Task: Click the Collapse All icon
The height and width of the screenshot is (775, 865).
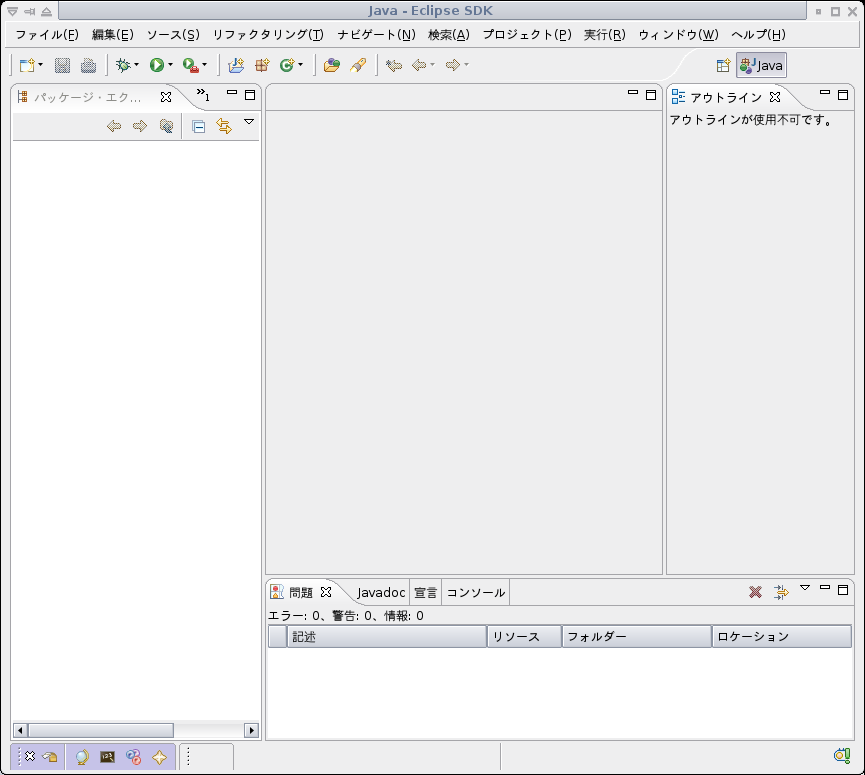Action: point(199,127)
